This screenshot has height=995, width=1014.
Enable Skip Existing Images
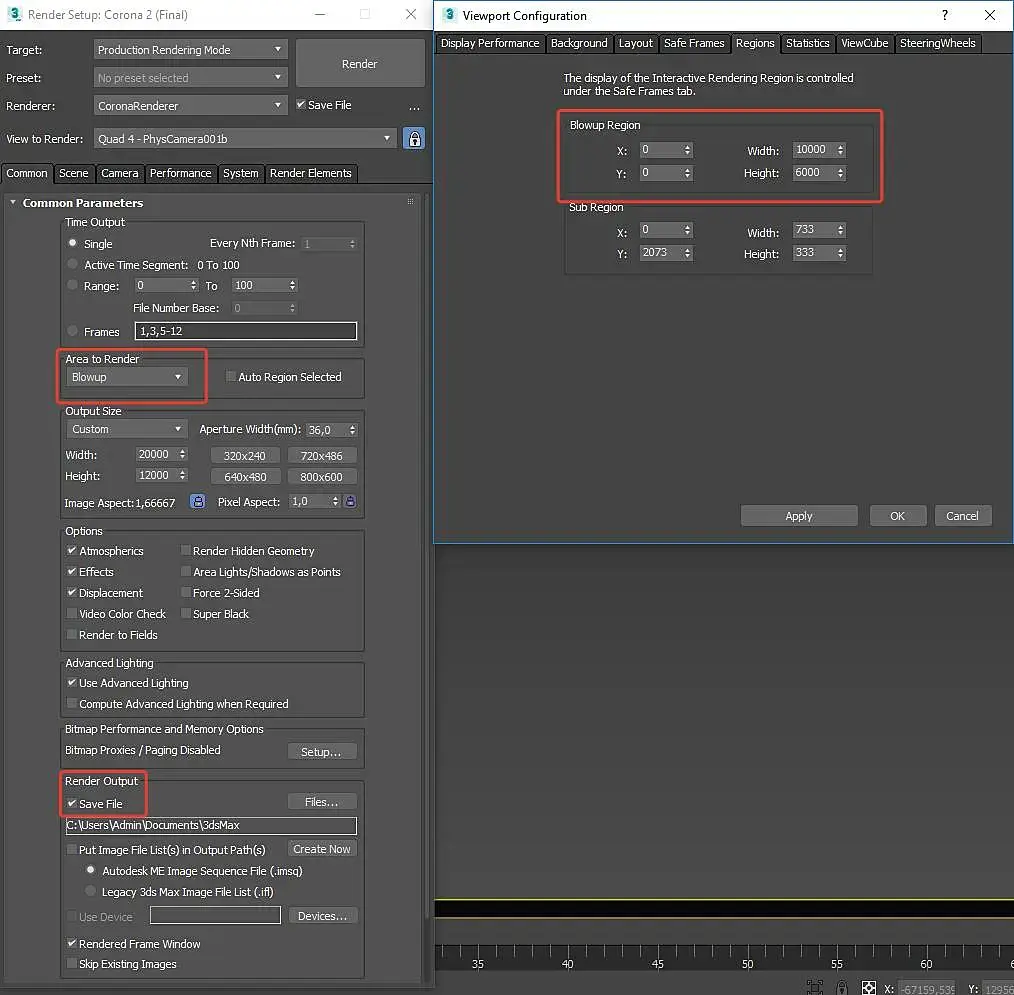pos(72,963)
